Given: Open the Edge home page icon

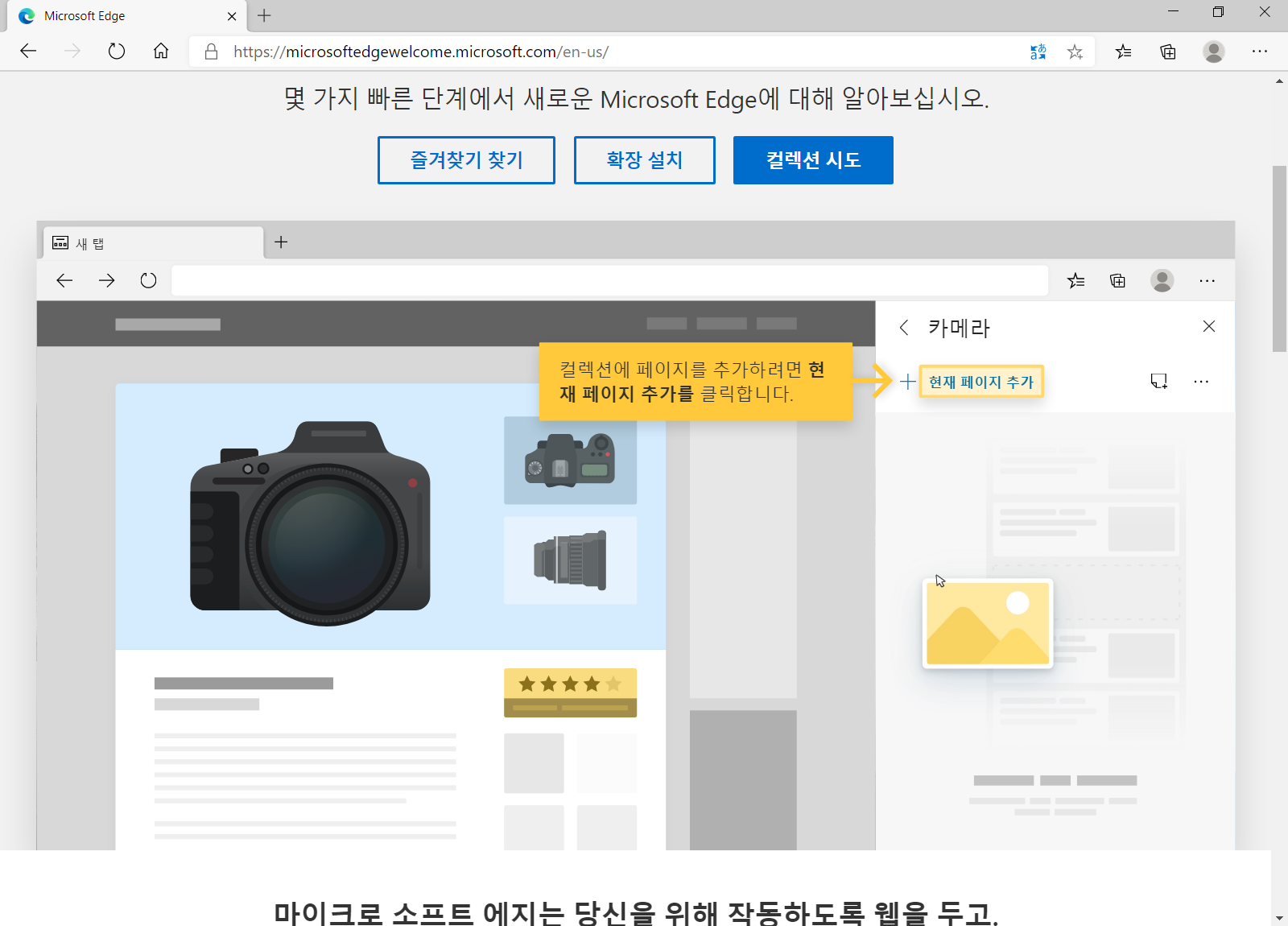Looking at the screenshot, I should tap(161, 52).
